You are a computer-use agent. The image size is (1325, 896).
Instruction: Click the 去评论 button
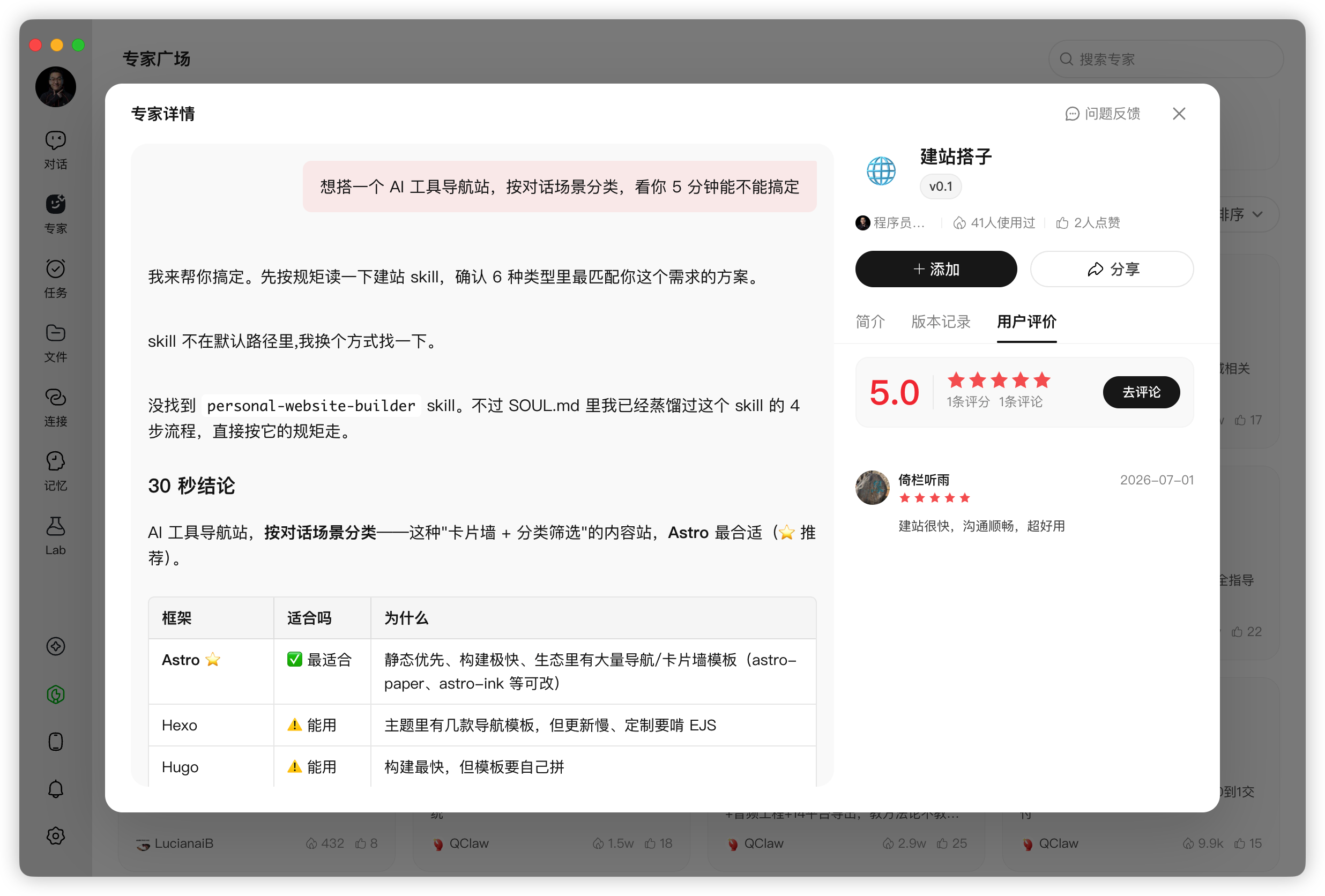(1141, 392)
